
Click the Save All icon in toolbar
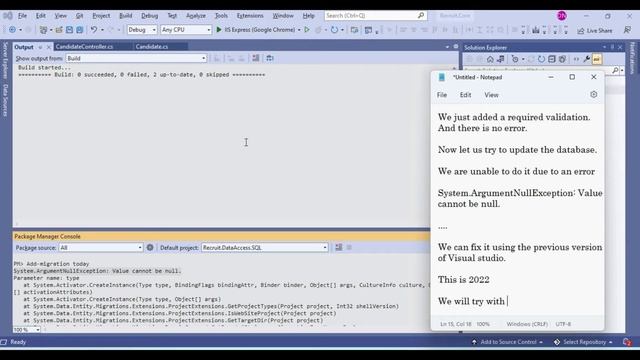point(80,30)
